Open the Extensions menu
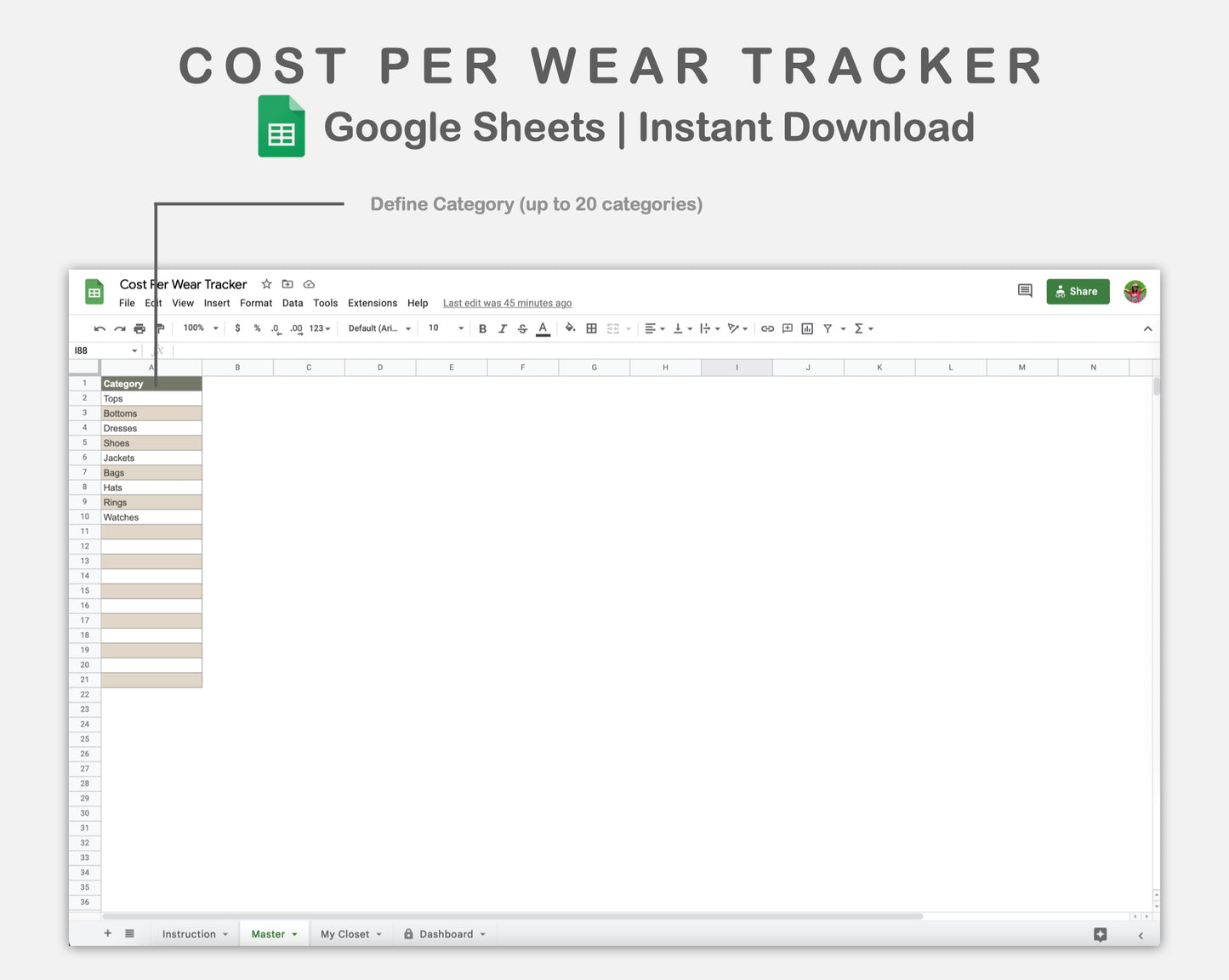This screenshot has height=980, width=1229. tap(372, 303)
